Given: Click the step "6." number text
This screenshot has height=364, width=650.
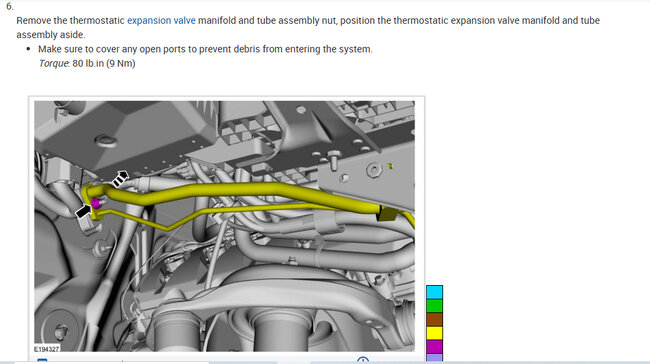Looking at the screenshot, I should (10, 7).
